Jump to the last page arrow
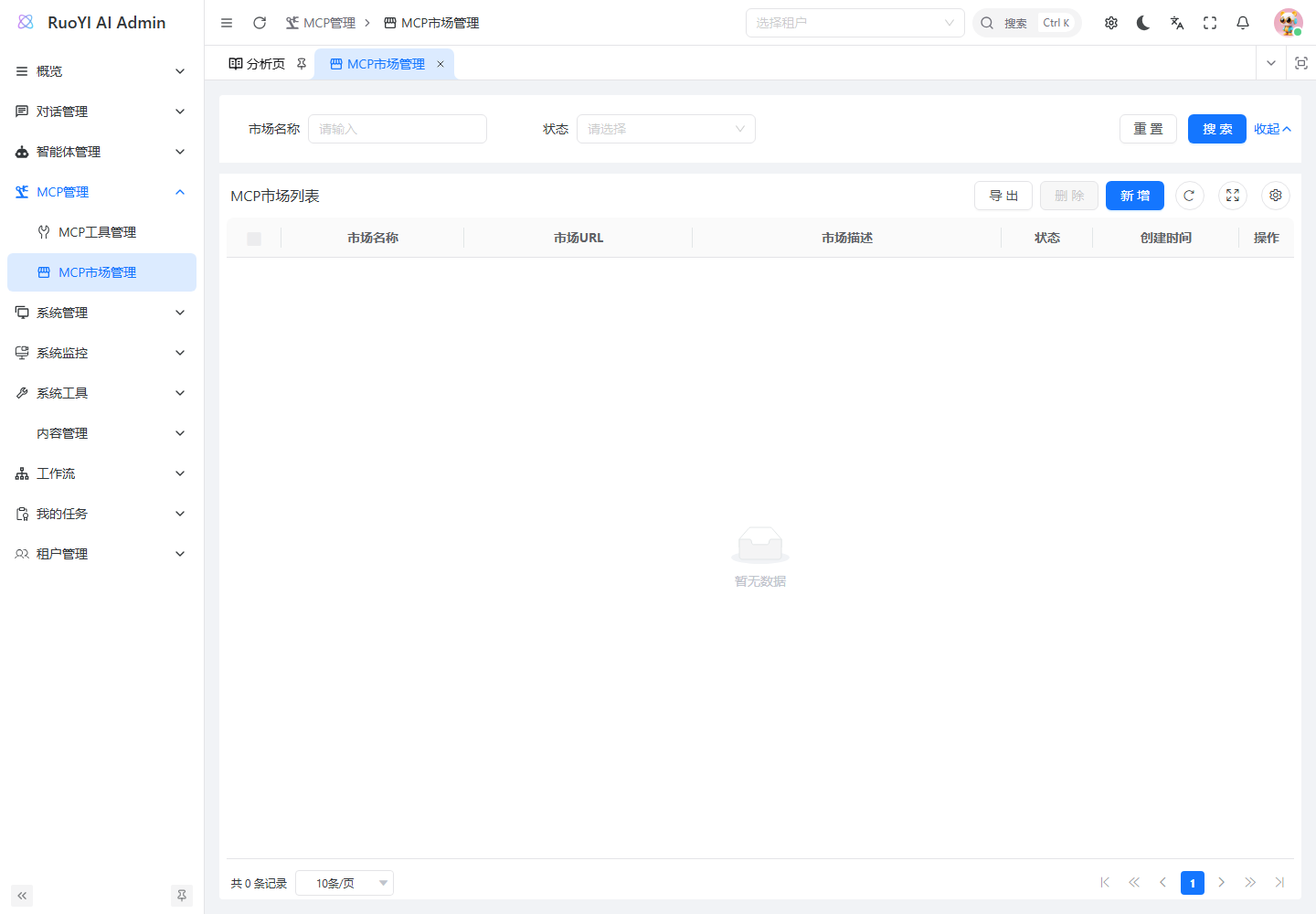Viewport: 1316px width, 914px height. point(1279,882)
